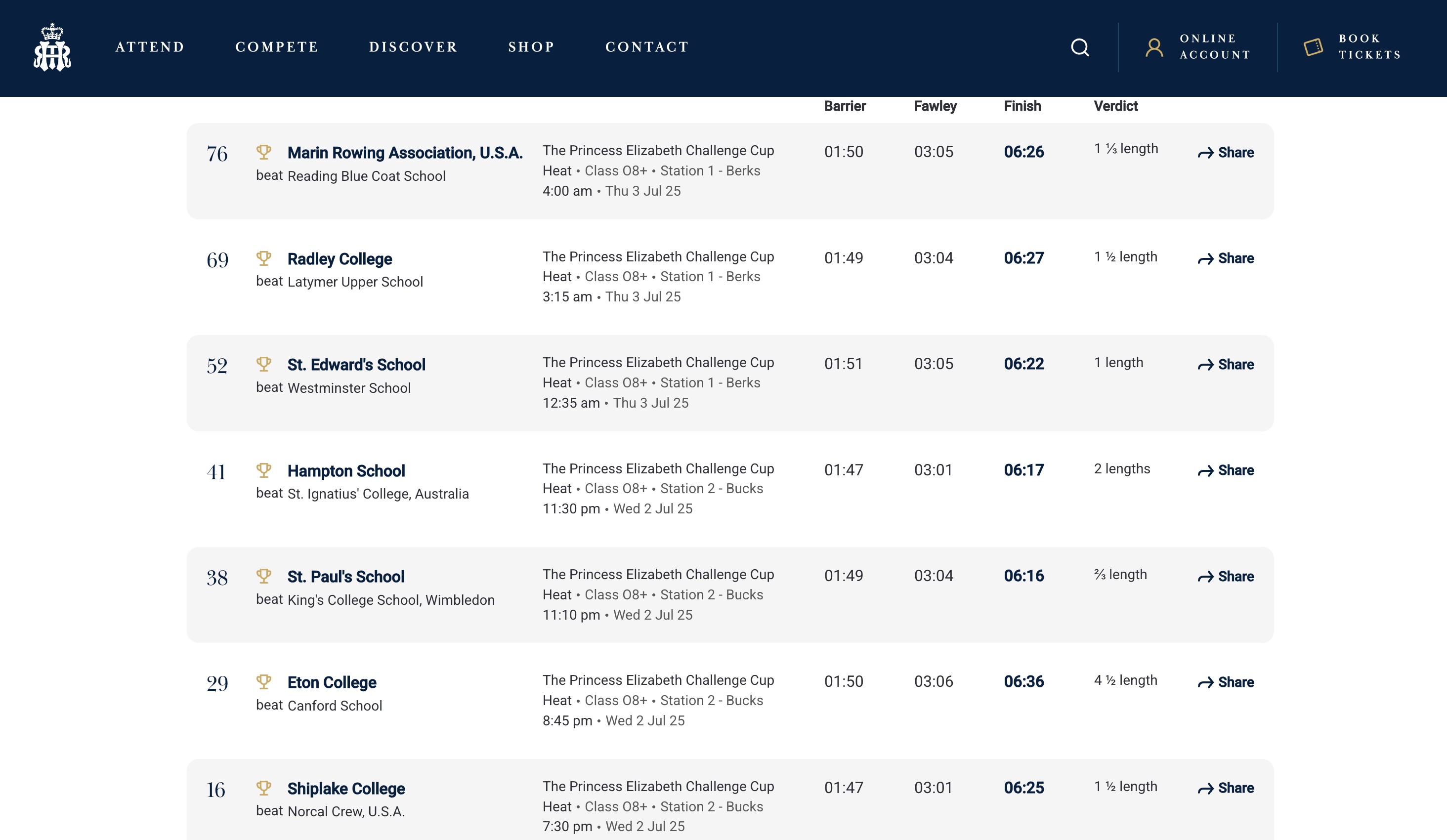
Task: Click the Book Tickets ticket icon
Action: click(1313, 47)
